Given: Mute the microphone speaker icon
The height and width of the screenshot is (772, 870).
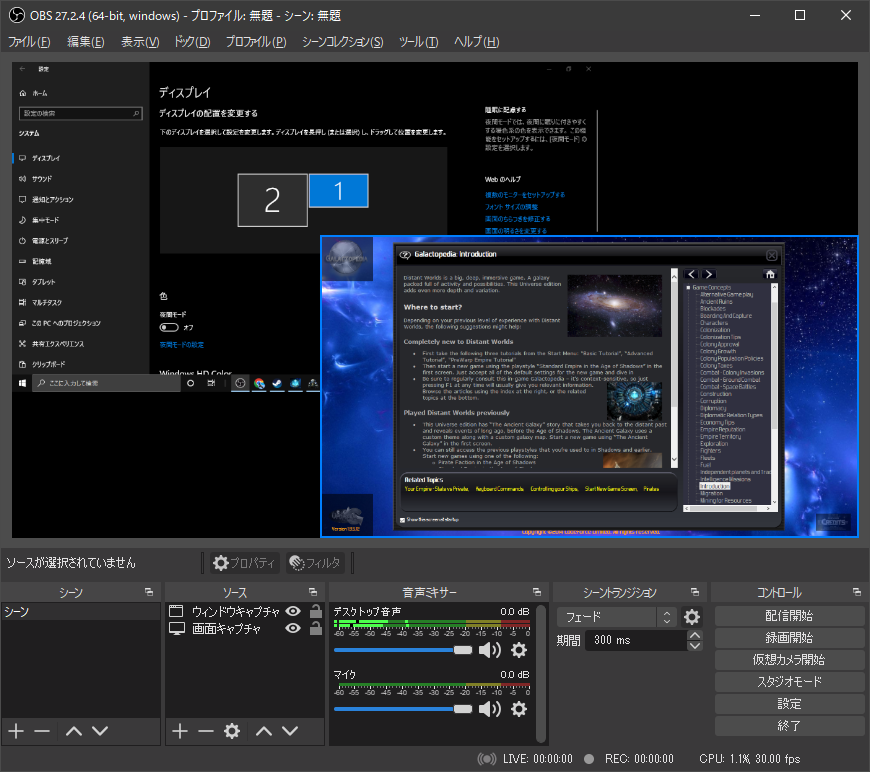Looking at the screenshot, I should click(x=489, y=709).
